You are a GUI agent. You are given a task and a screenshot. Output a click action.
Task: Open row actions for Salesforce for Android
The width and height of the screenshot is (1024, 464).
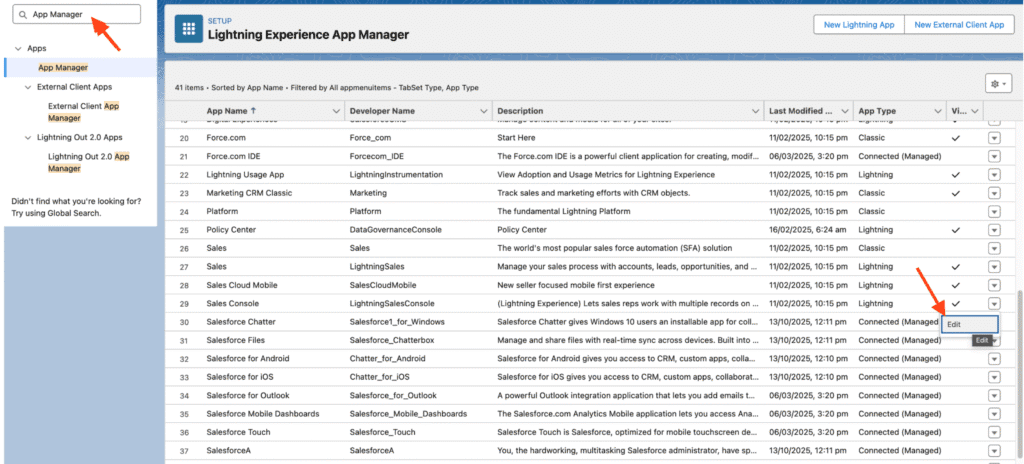[994, 358]
